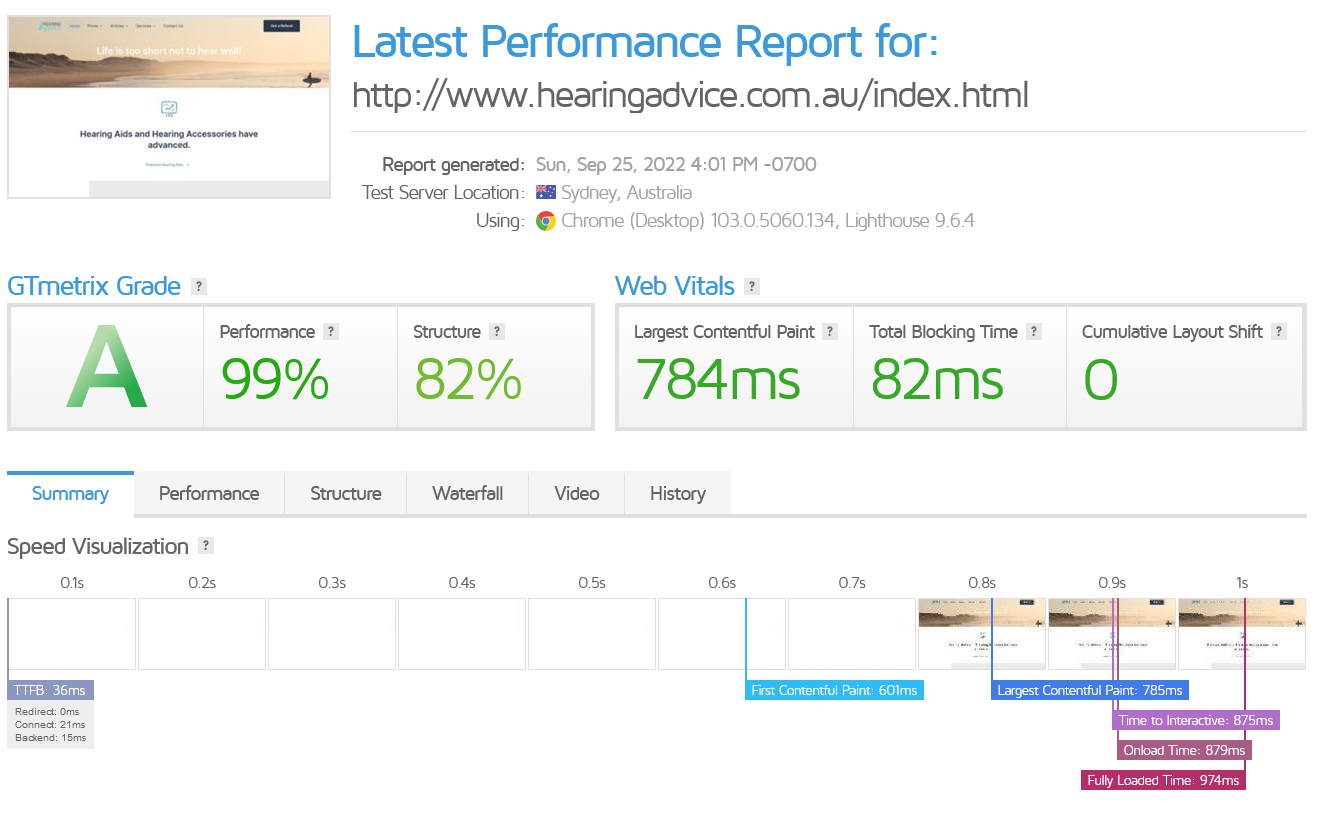
Task: Click the Web Vitals heading
Action: pyautogui.click(x=675, y=287)
